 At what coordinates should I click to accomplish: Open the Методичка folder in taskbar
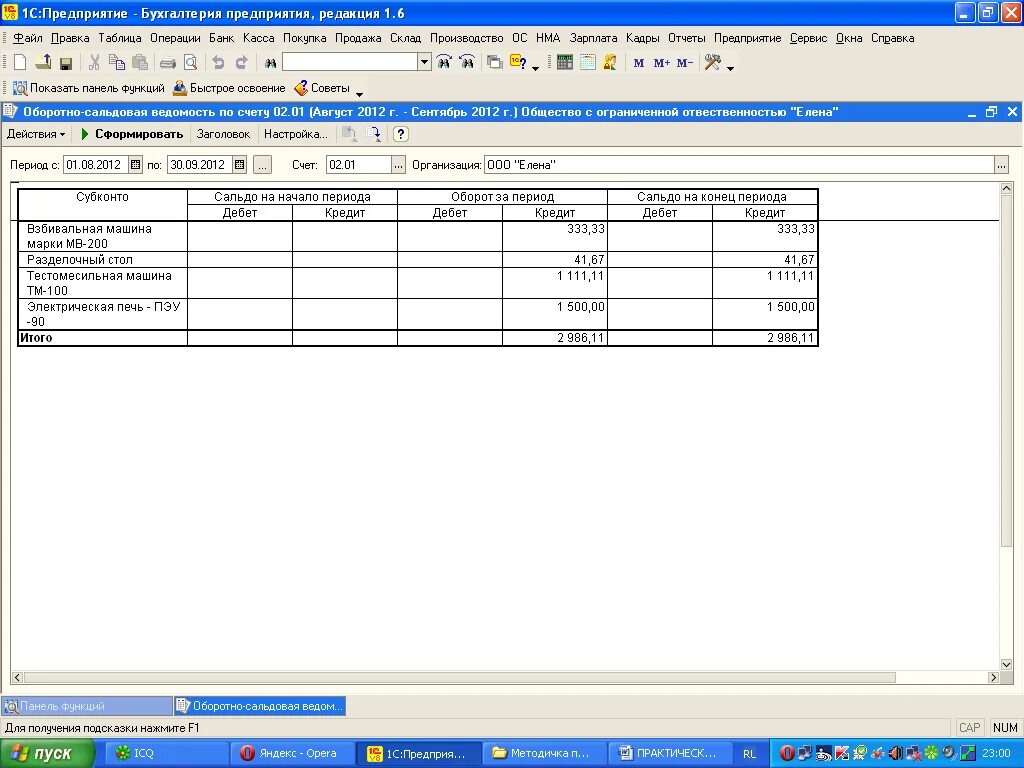click(545, 754)
